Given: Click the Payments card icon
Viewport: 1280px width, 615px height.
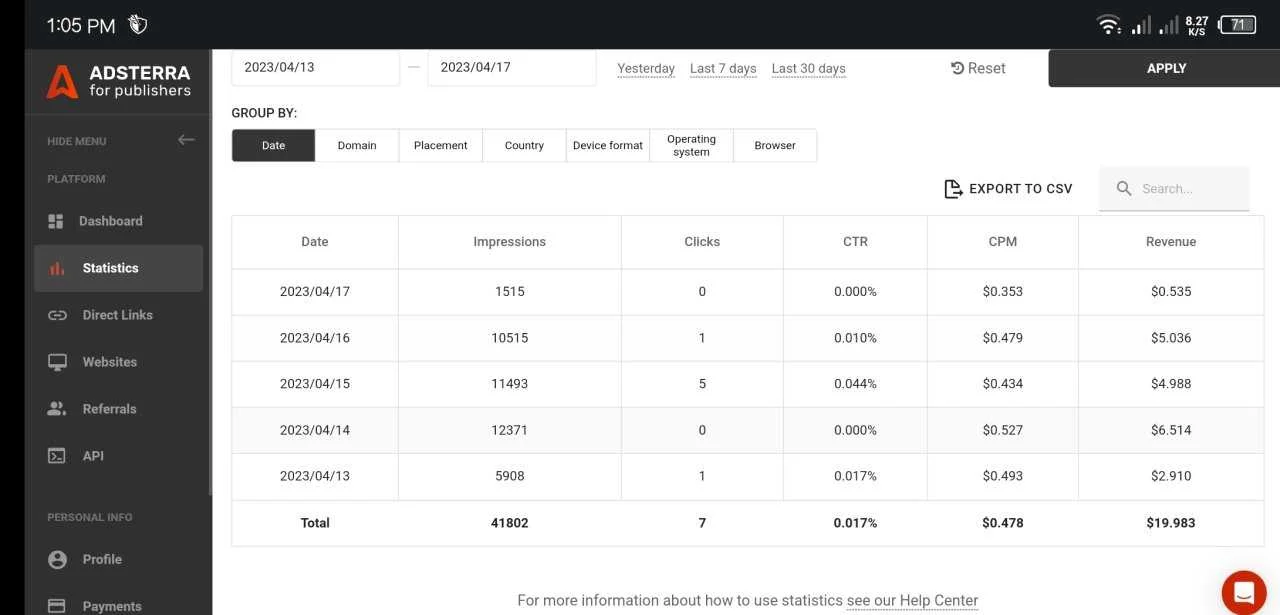Looking at the screenshot, I should pyautogui.click(x=57, y=606).
